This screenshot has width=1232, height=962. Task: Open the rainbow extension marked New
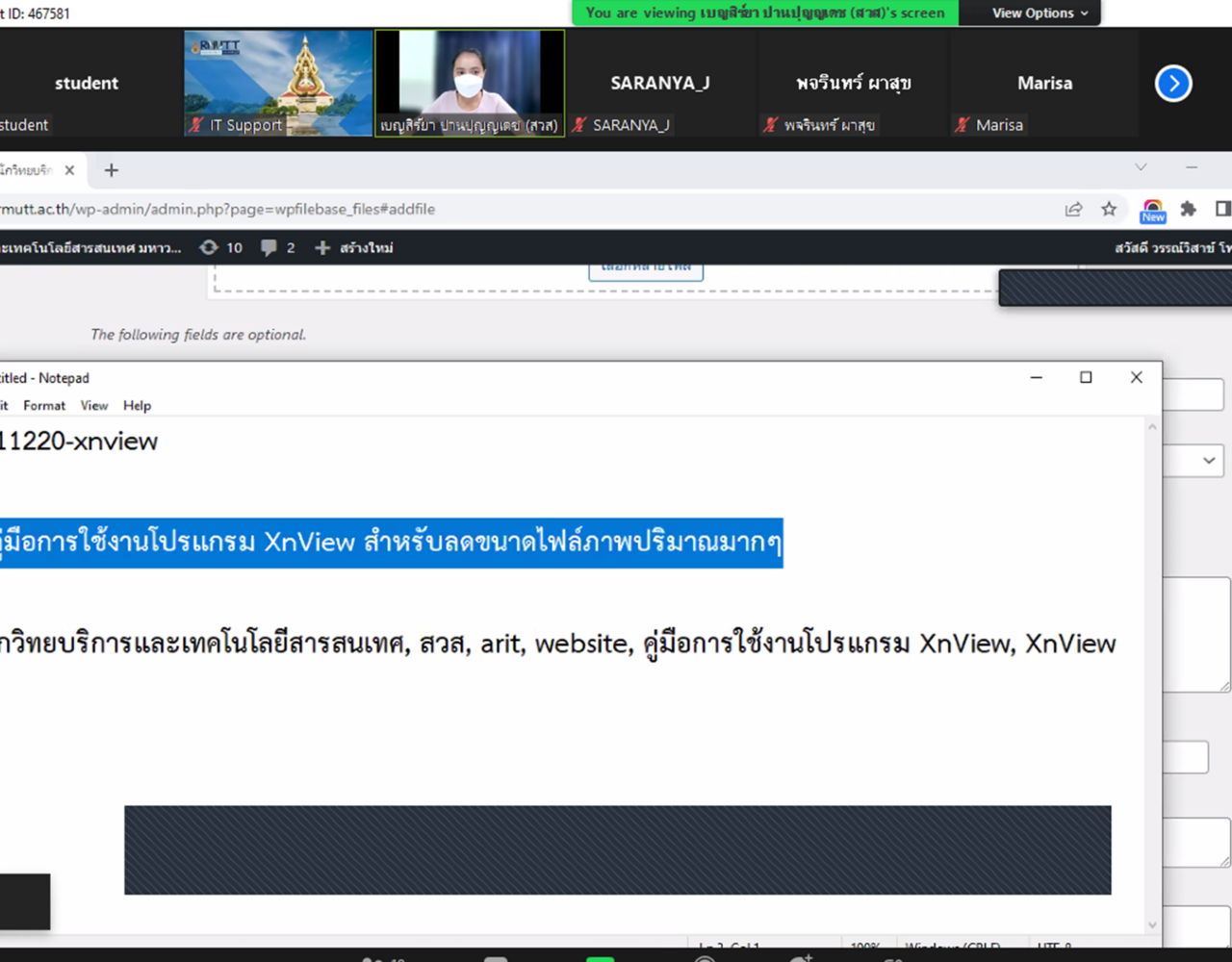1153,210
